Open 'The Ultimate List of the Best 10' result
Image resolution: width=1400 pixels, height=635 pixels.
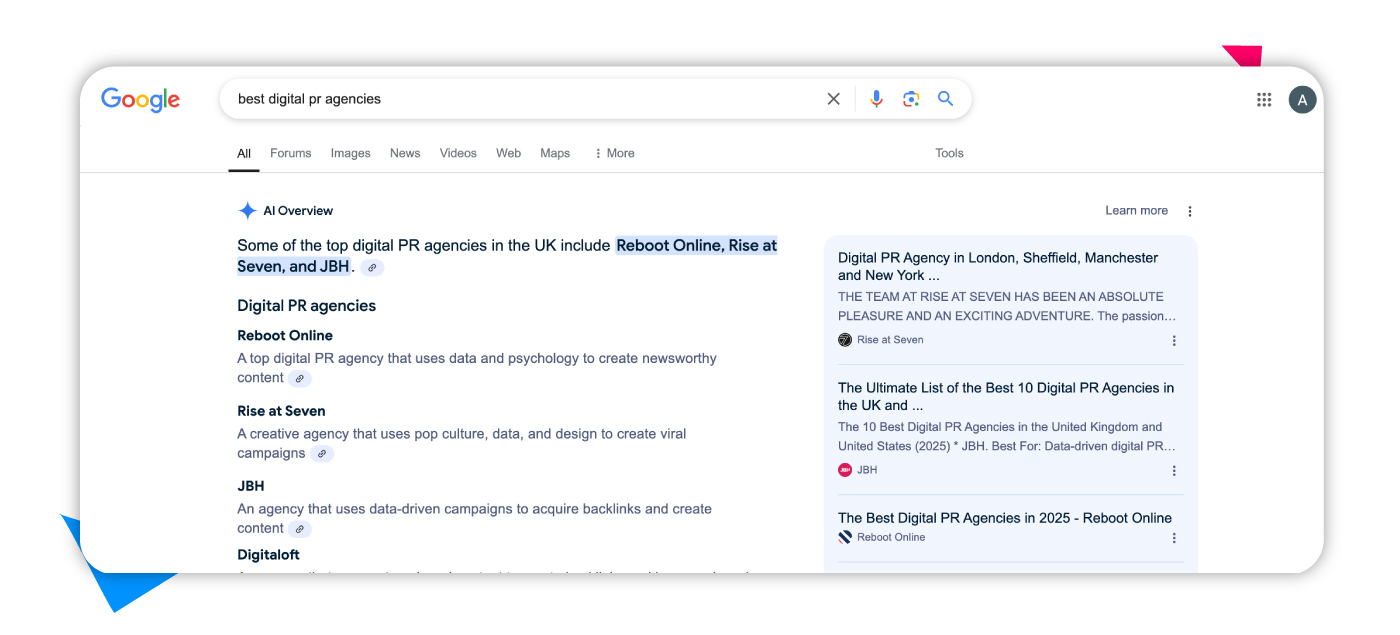coord(1006,396)
